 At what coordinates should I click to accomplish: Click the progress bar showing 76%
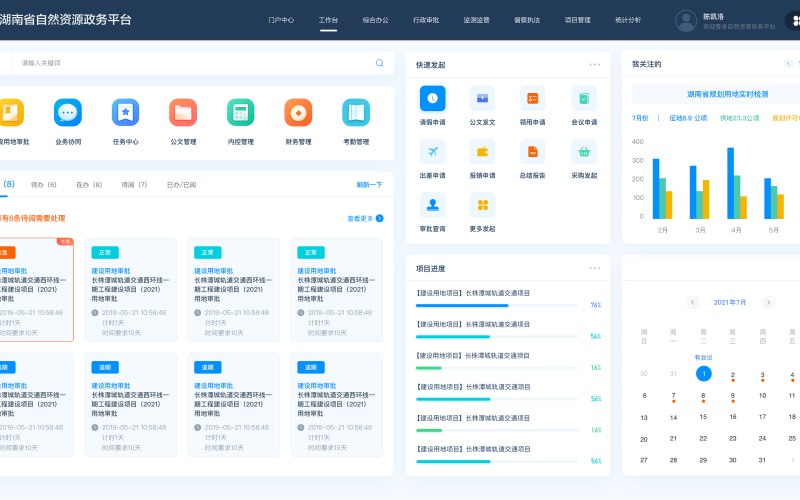(496, 306)
